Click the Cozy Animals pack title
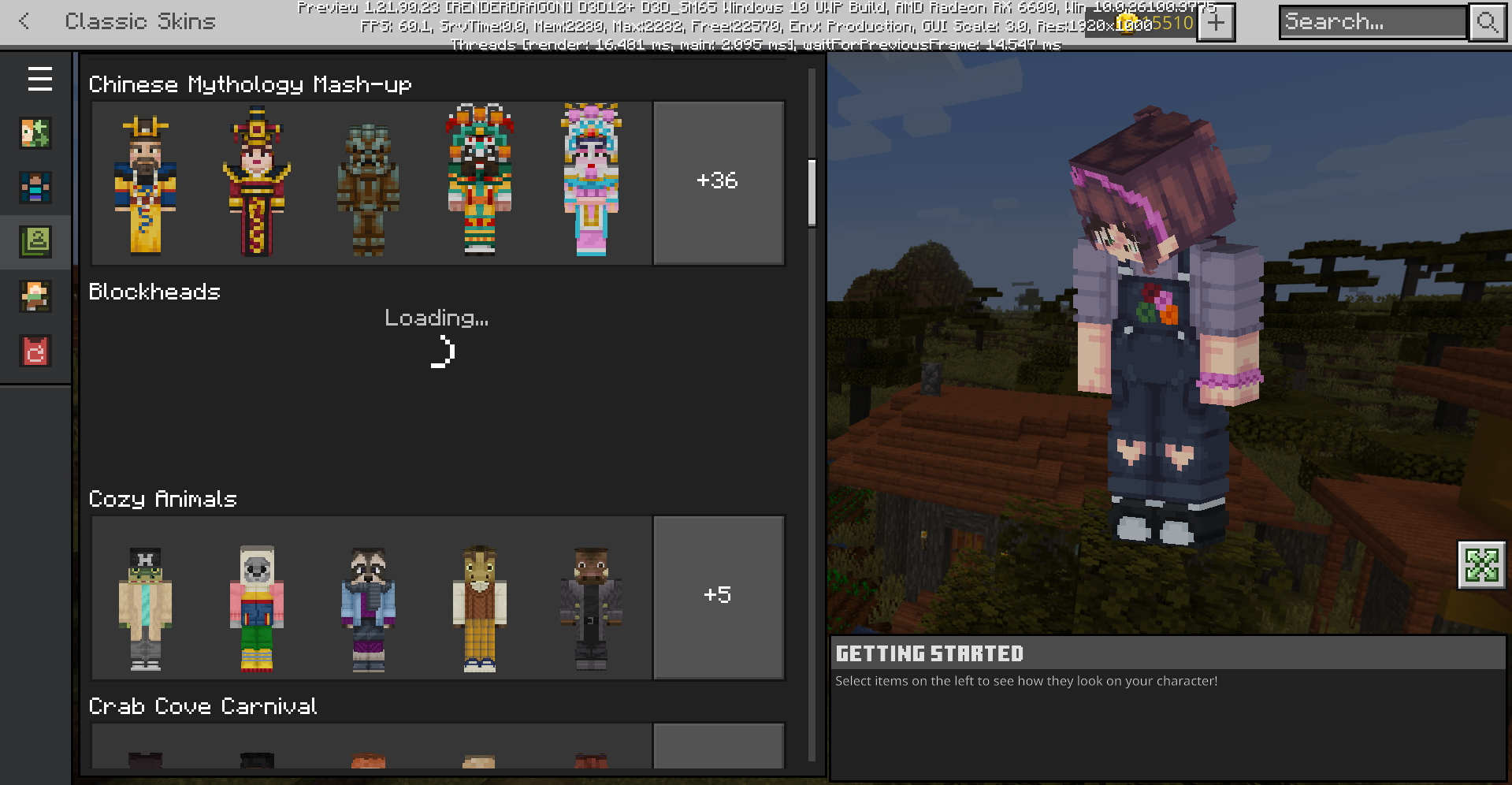Viewport: 1512px width, 785px height. (162, 499)
